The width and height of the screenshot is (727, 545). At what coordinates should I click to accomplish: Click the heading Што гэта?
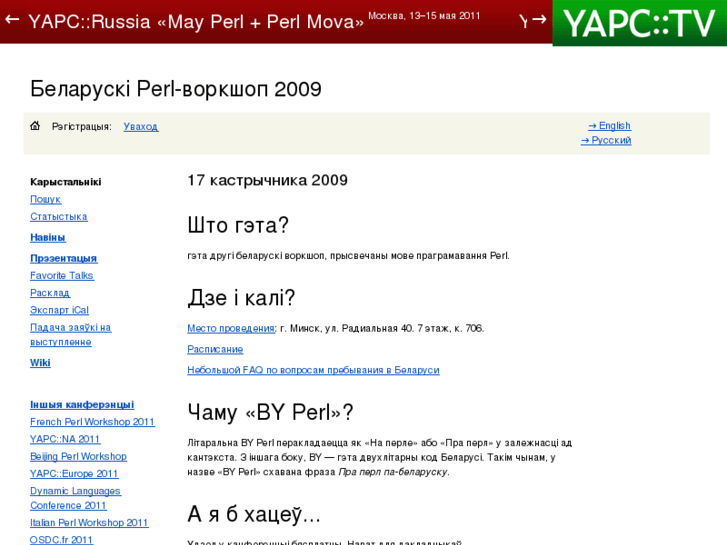click(238, 225)
